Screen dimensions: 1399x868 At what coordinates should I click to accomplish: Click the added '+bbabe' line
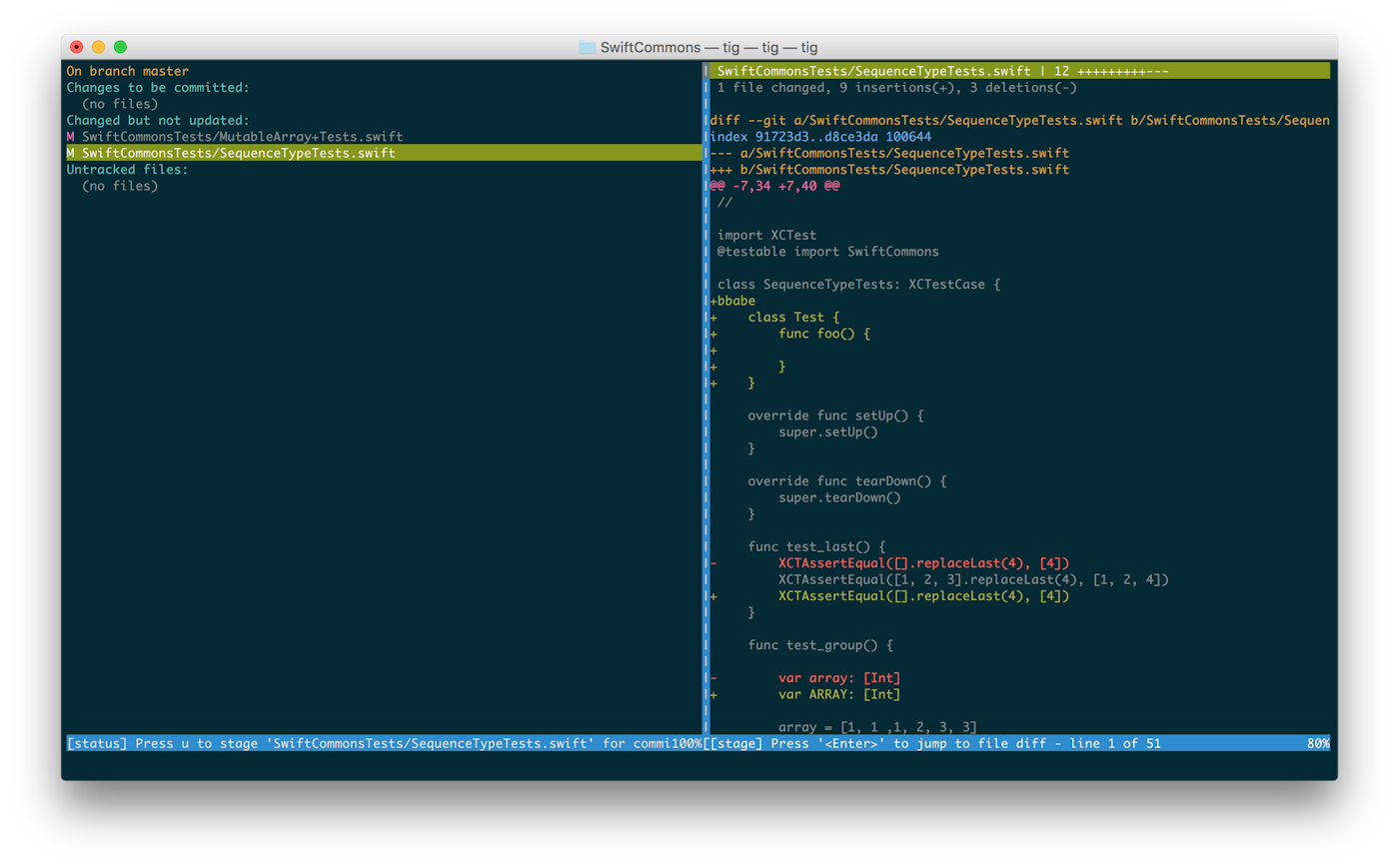click(x=732, y=301)
